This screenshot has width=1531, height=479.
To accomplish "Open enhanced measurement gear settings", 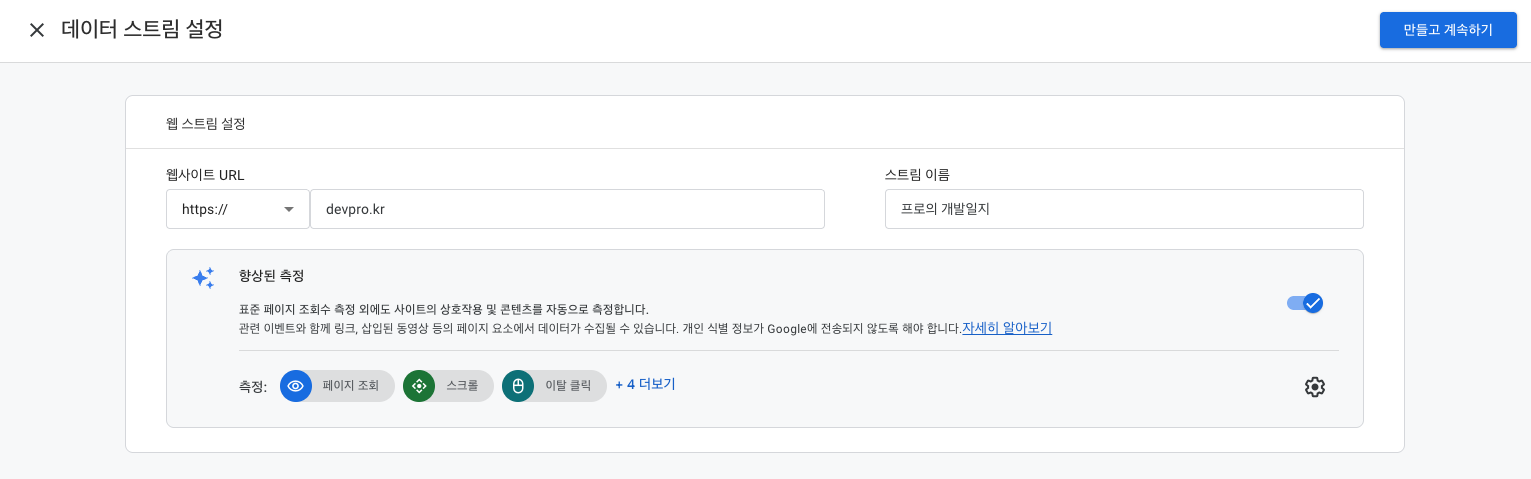I will [x=1314, y=387].
